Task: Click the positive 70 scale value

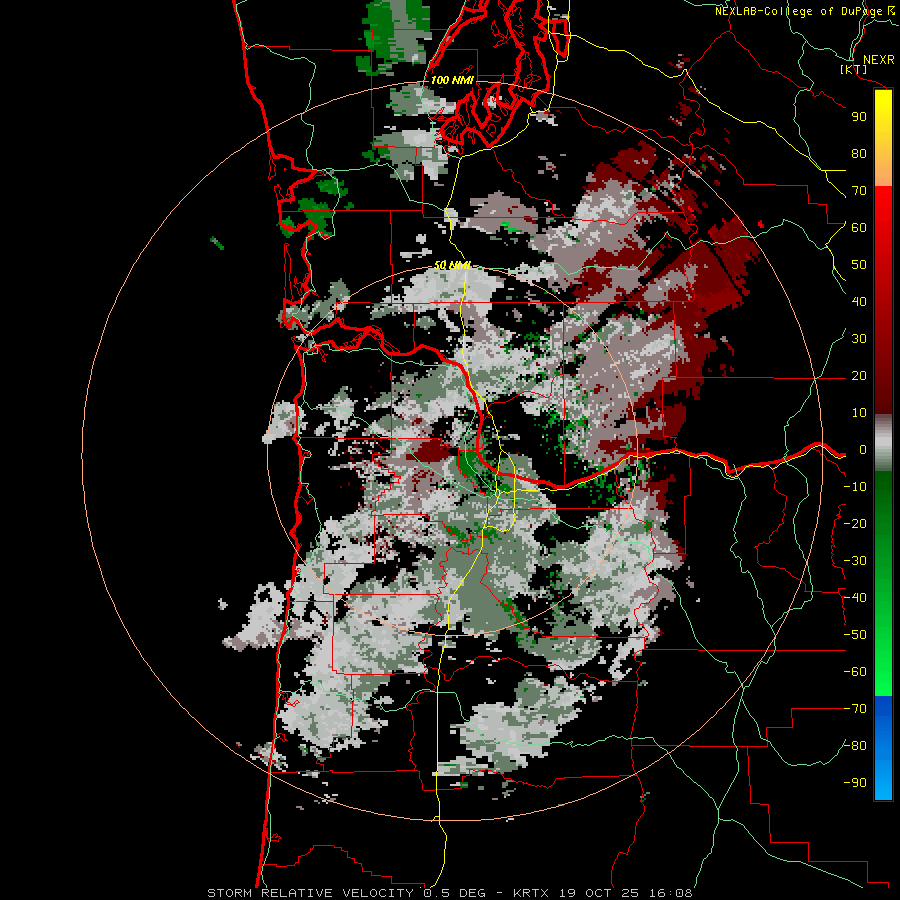Action: [859, 191]
